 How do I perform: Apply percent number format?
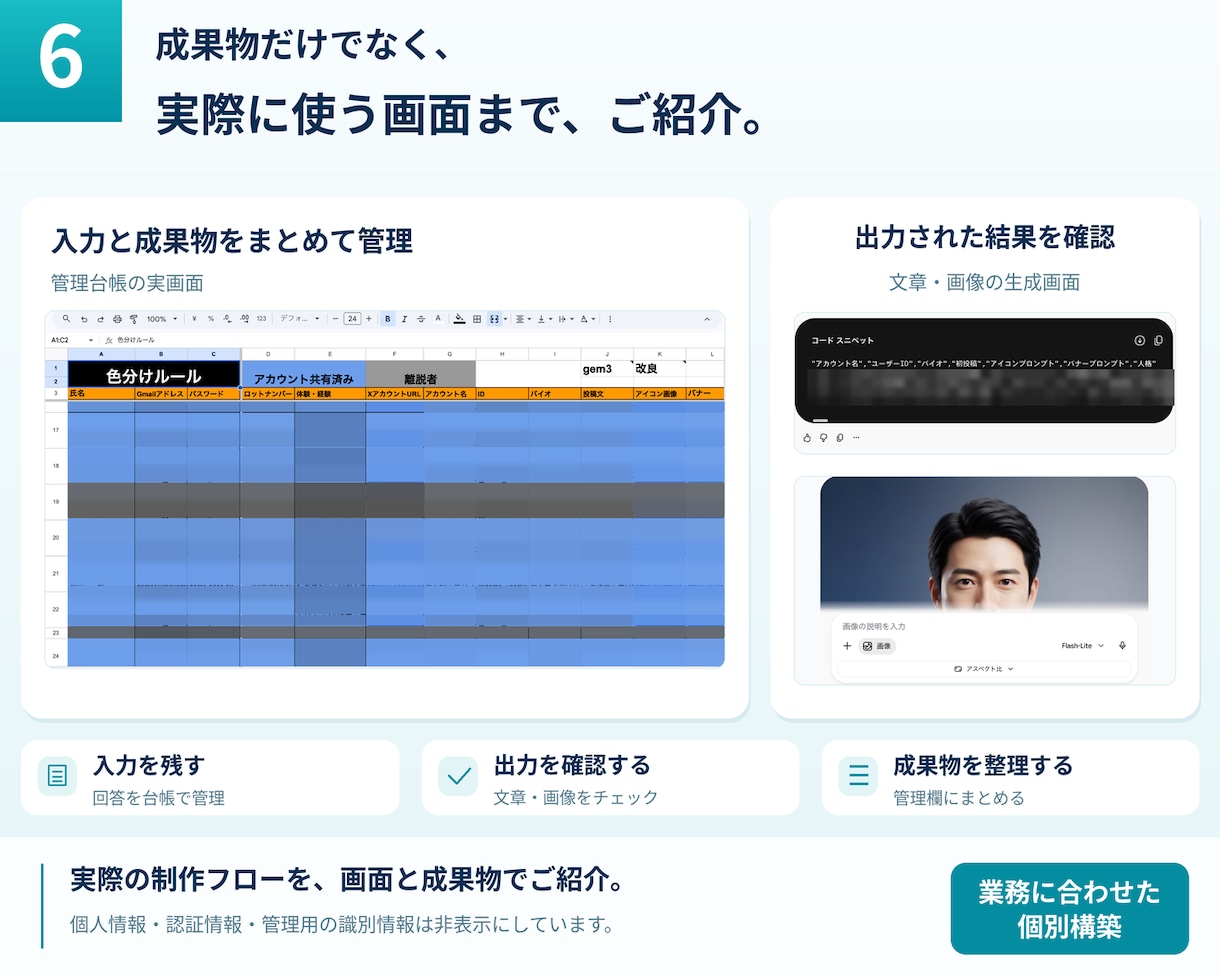coord(211,319)
